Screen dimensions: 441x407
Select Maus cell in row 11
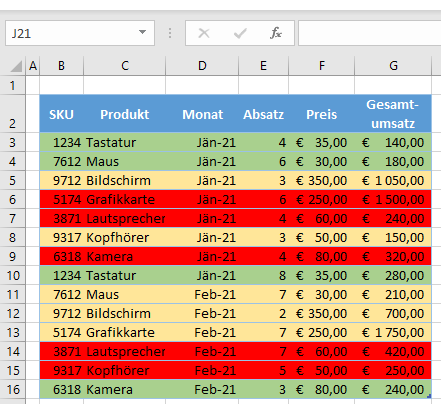125,294
